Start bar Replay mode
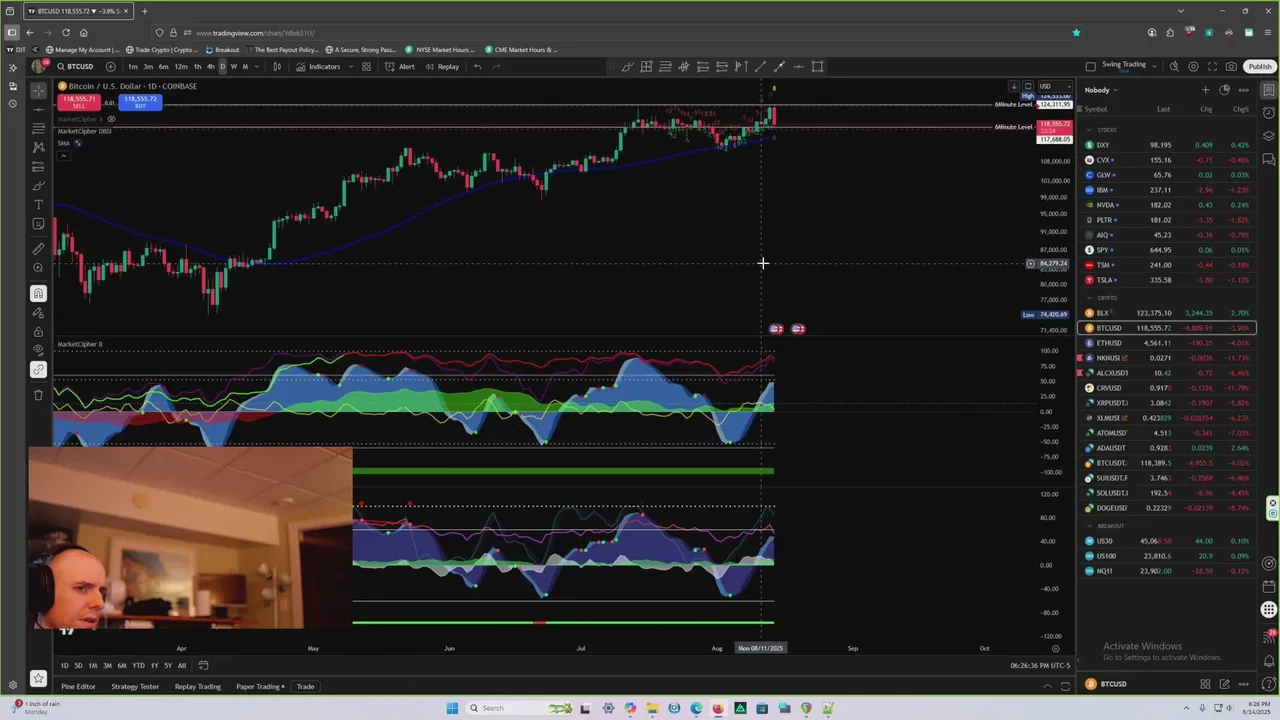This screenshot has width=1280, height=720. [442, 67]
